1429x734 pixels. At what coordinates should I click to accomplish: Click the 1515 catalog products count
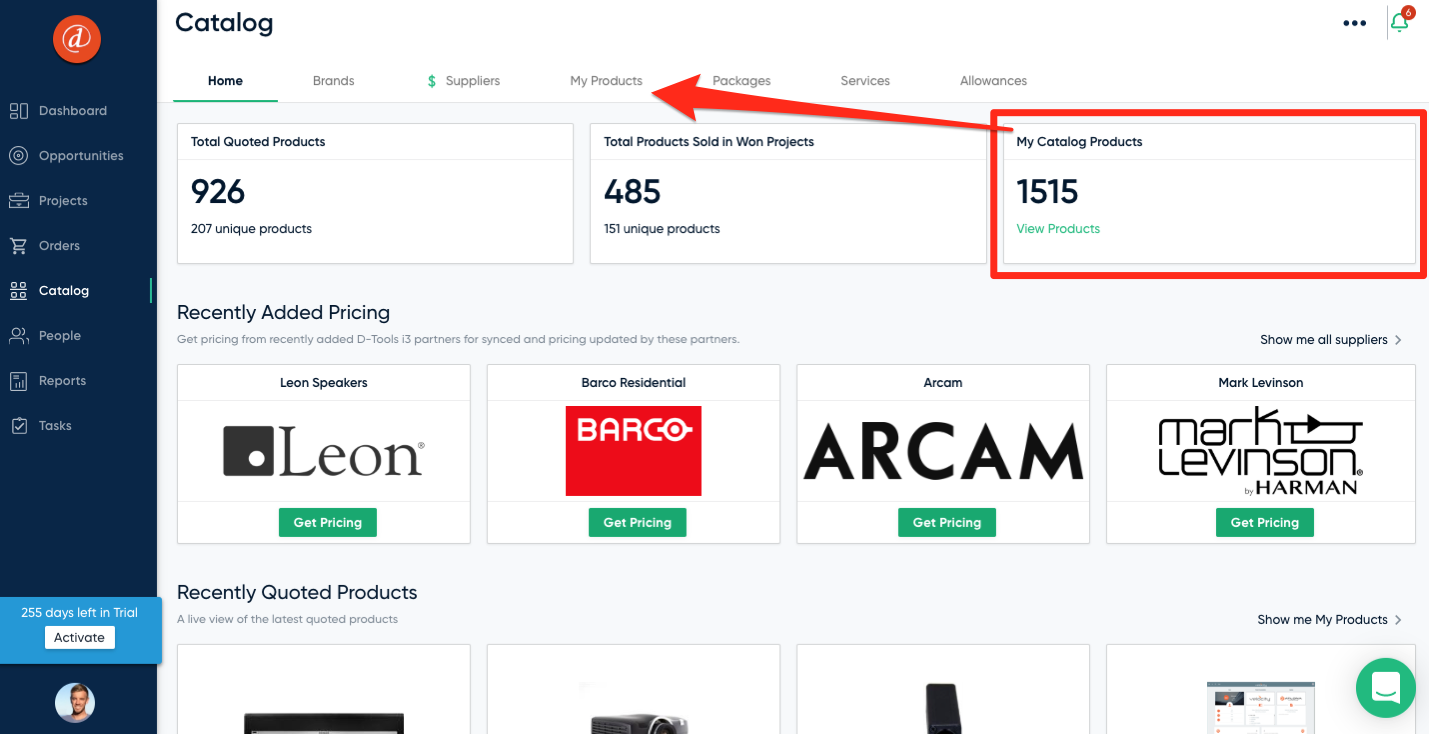tap(1047, 192)
